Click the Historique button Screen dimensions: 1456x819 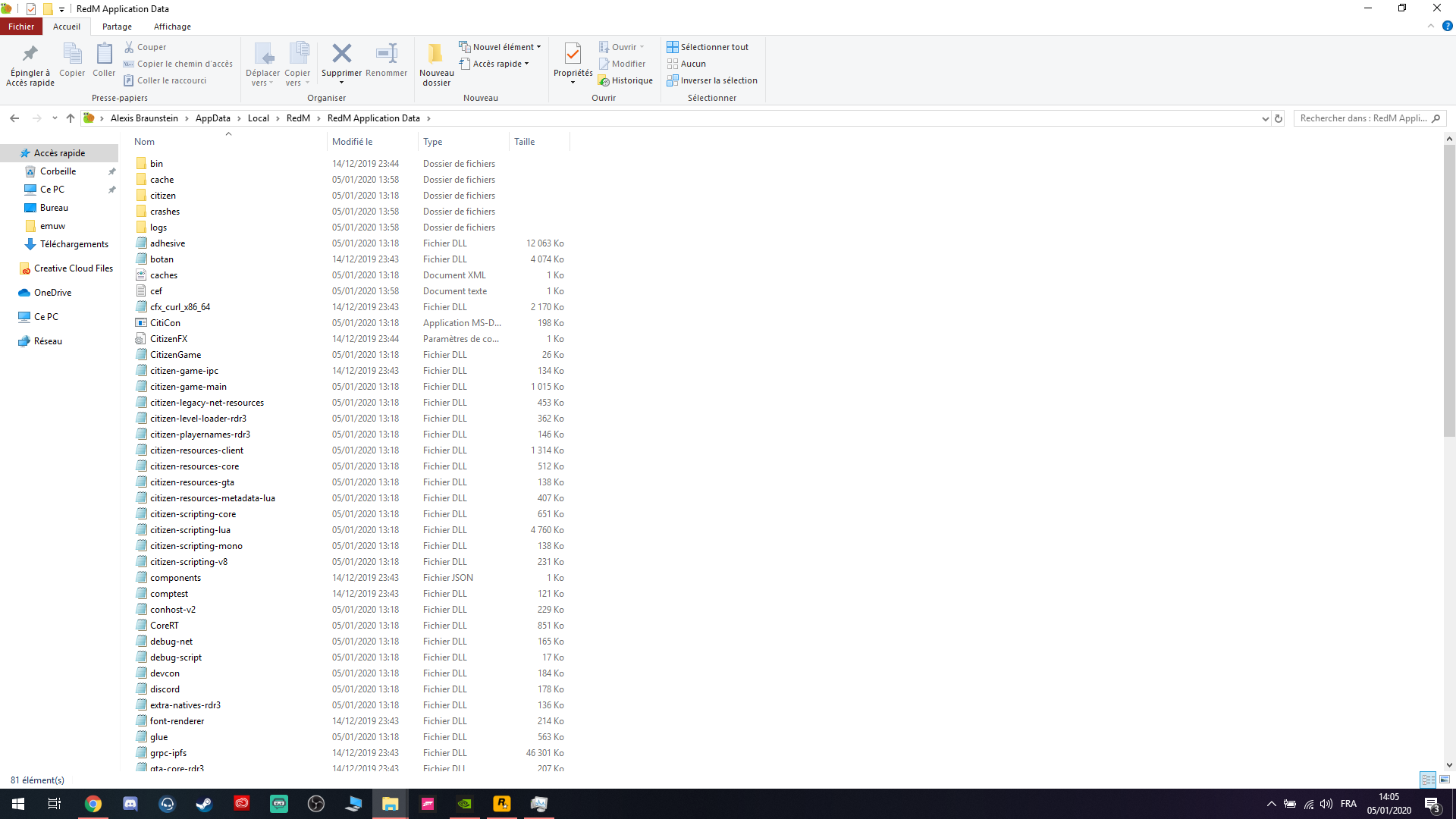click(x=626, y=80)
